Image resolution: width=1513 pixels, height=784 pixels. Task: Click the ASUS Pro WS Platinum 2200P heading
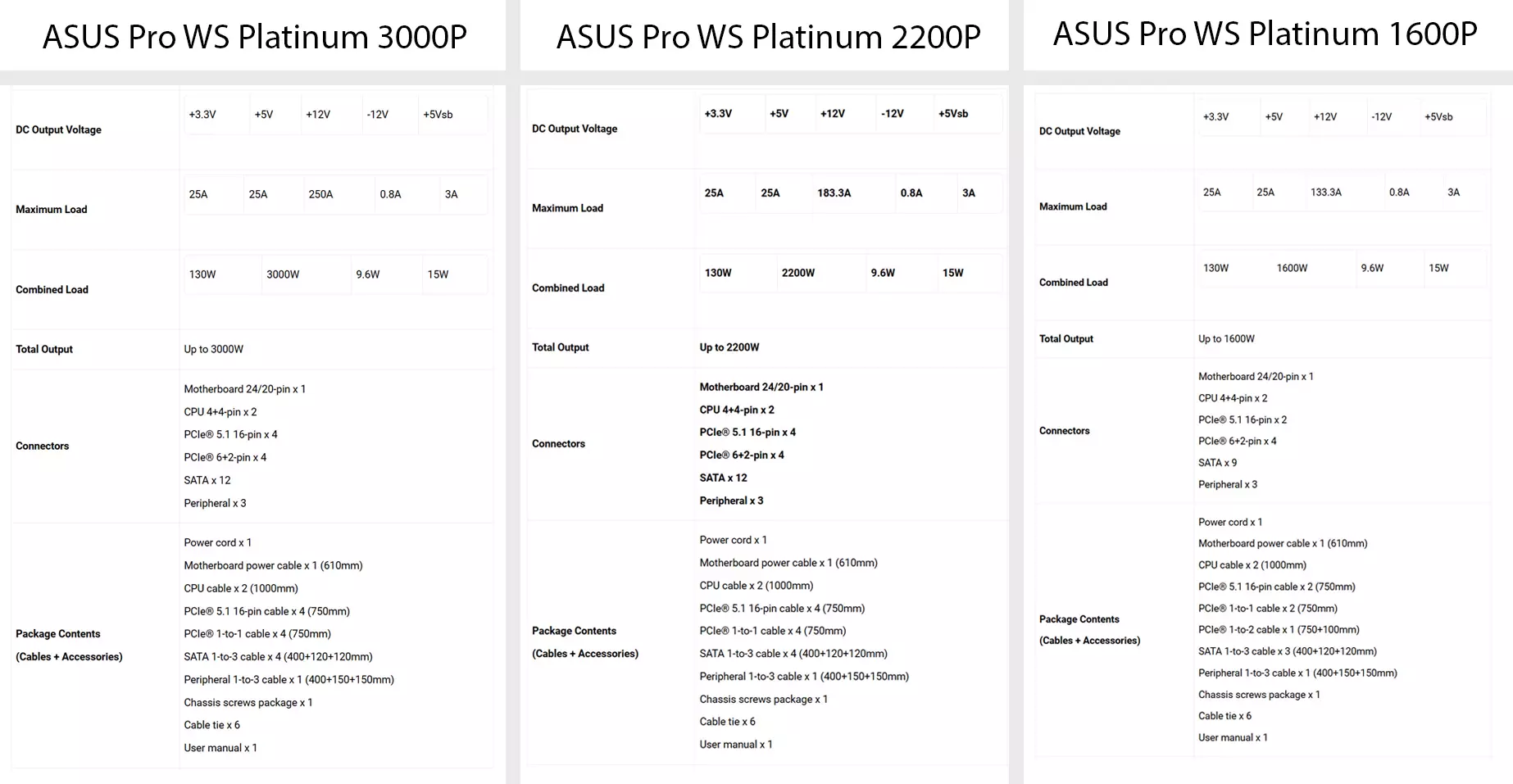click(768, 37)
